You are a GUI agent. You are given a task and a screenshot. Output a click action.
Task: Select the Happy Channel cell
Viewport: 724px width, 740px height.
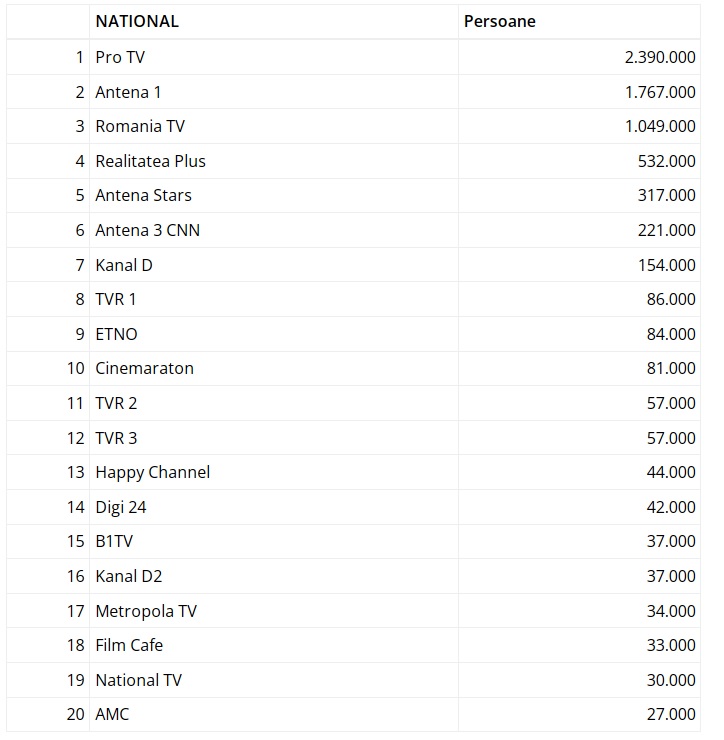[x=152, y=472]
